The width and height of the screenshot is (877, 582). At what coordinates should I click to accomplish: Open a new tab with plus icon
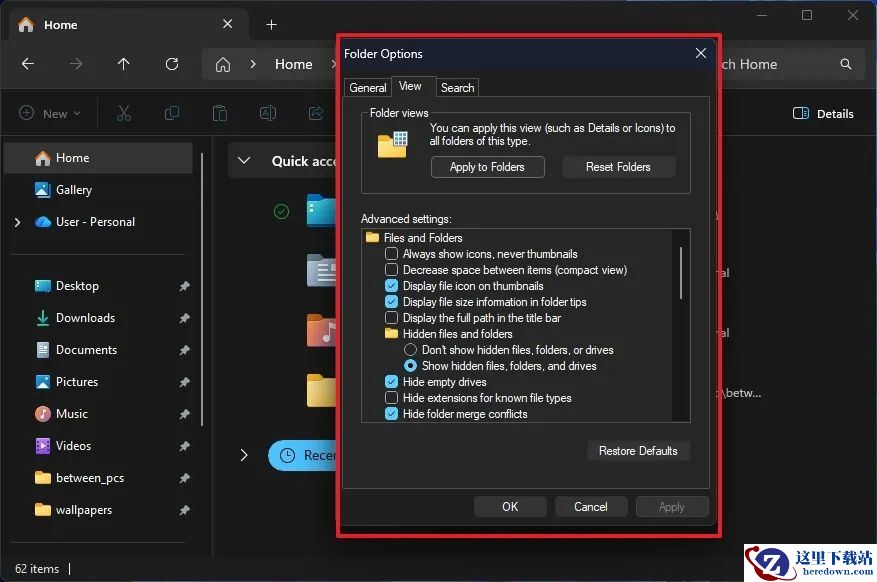coord(271,25)
